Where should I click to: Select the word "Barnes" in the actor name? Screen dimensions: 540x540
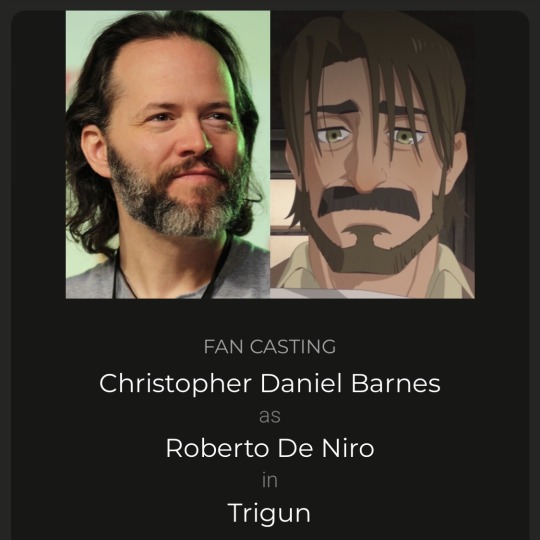[x=396, y=383]
